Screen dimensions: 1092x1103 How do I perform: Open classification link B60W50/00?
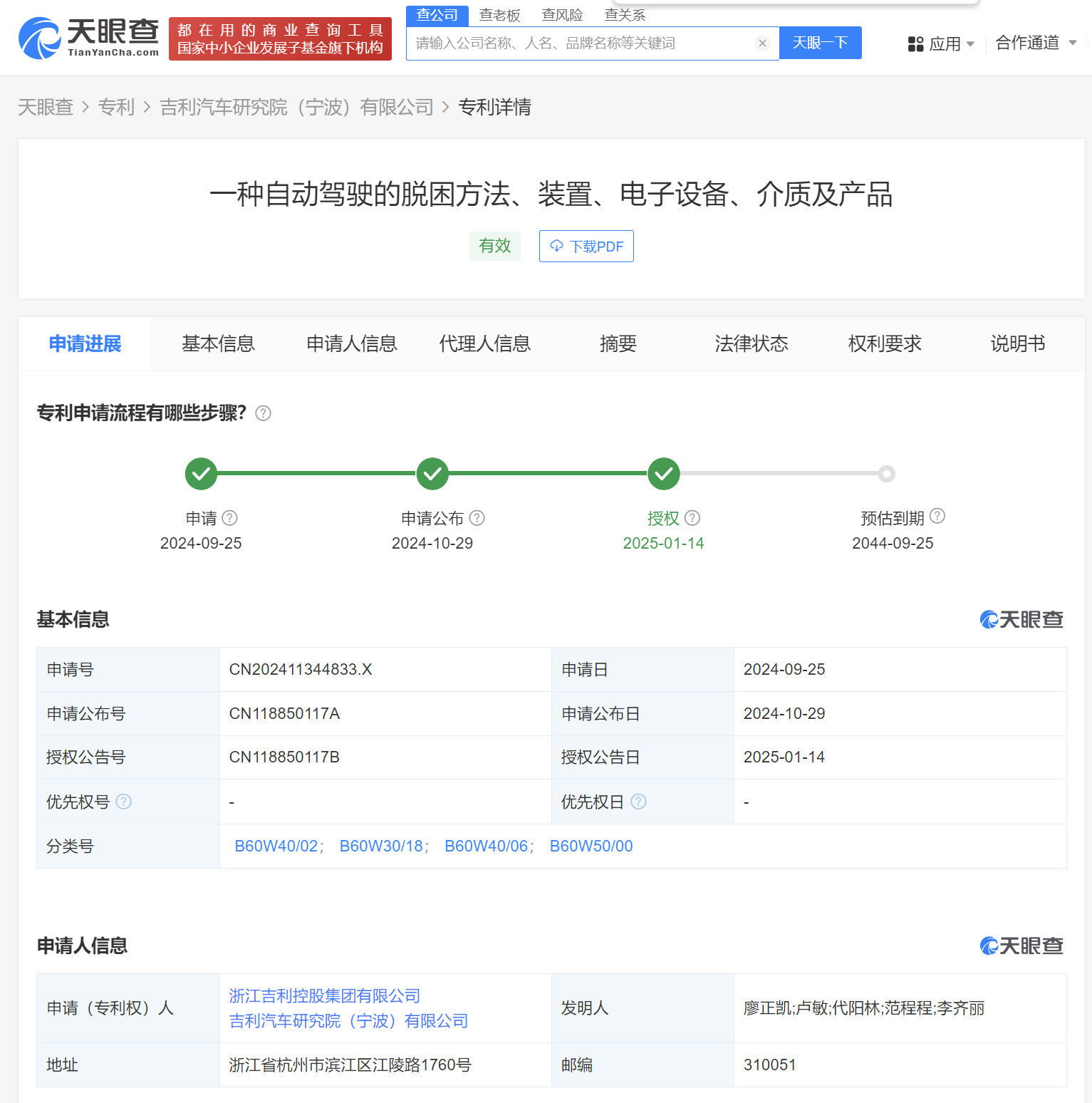tap(591, 846)
